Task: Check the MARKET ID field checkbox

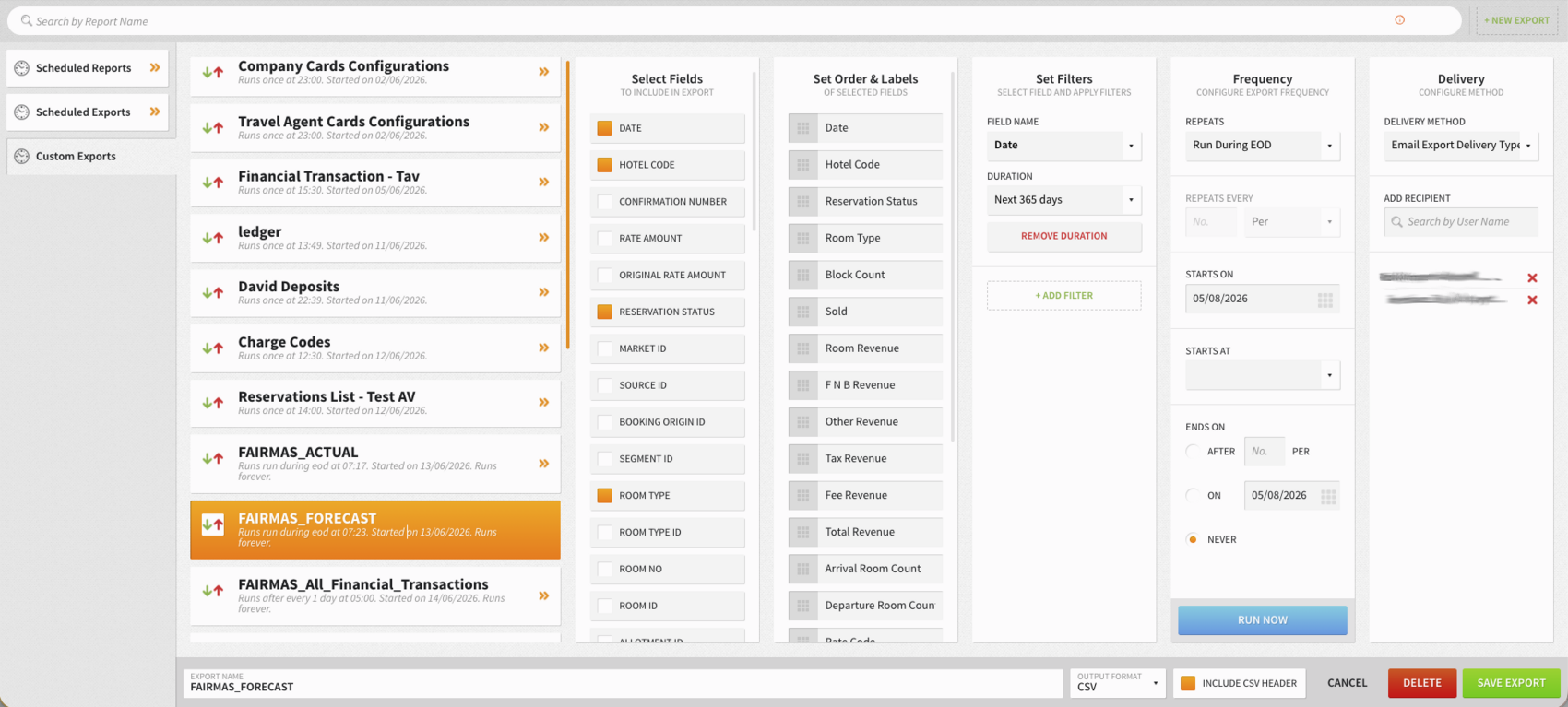Action: [605, 348]
